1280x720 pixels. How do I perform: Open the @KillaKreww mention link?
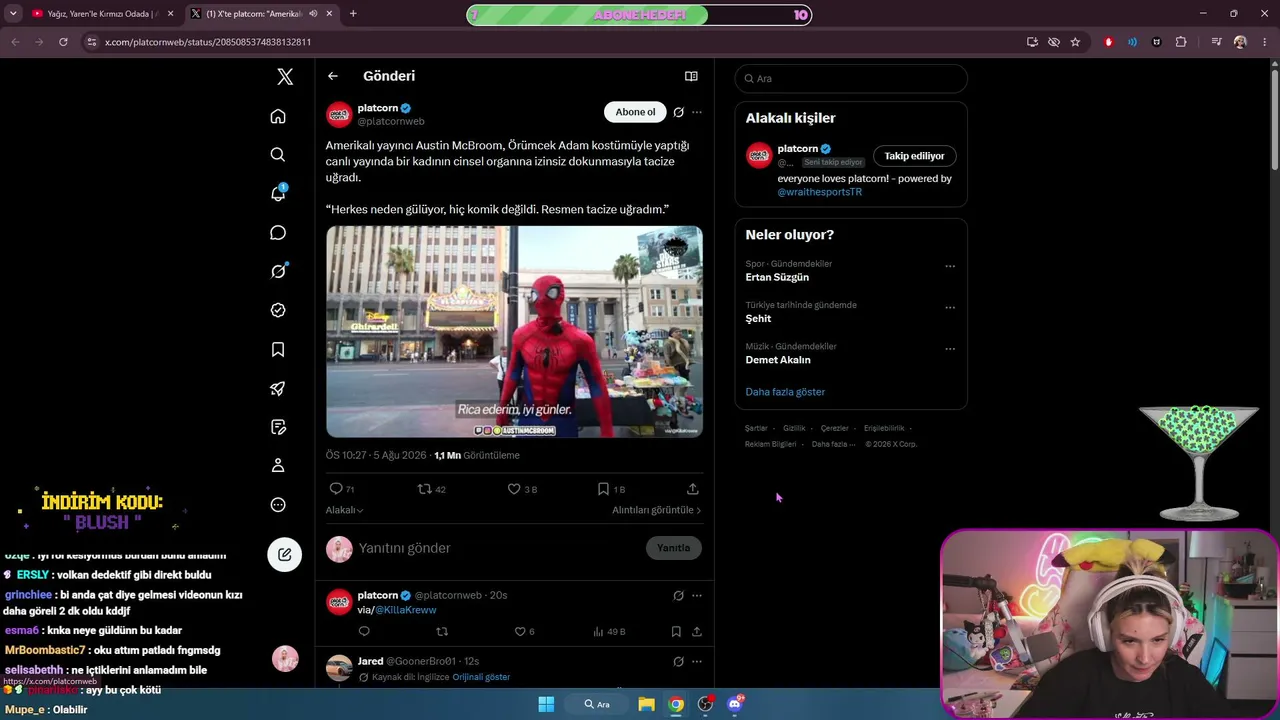point(406,610)
